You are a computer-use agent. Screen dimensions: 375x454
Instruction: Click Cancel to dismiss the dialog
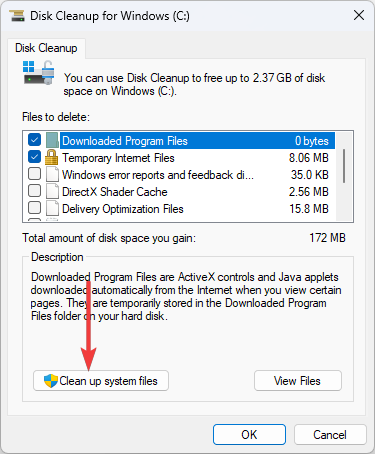click(330, 435)
